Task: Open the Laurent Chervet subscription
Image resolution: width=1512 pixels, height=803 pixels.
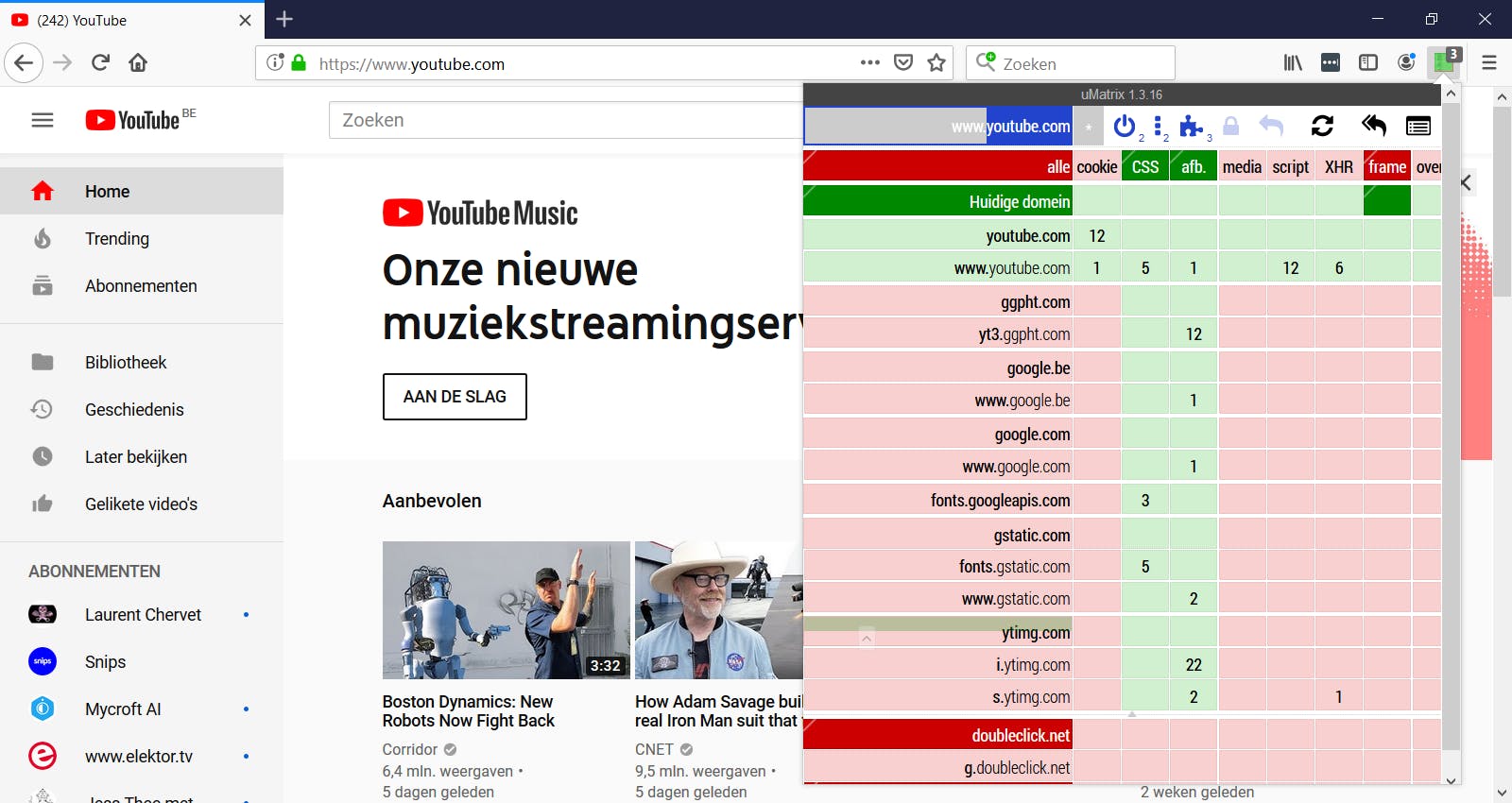Action: click(x=142, y=614)
